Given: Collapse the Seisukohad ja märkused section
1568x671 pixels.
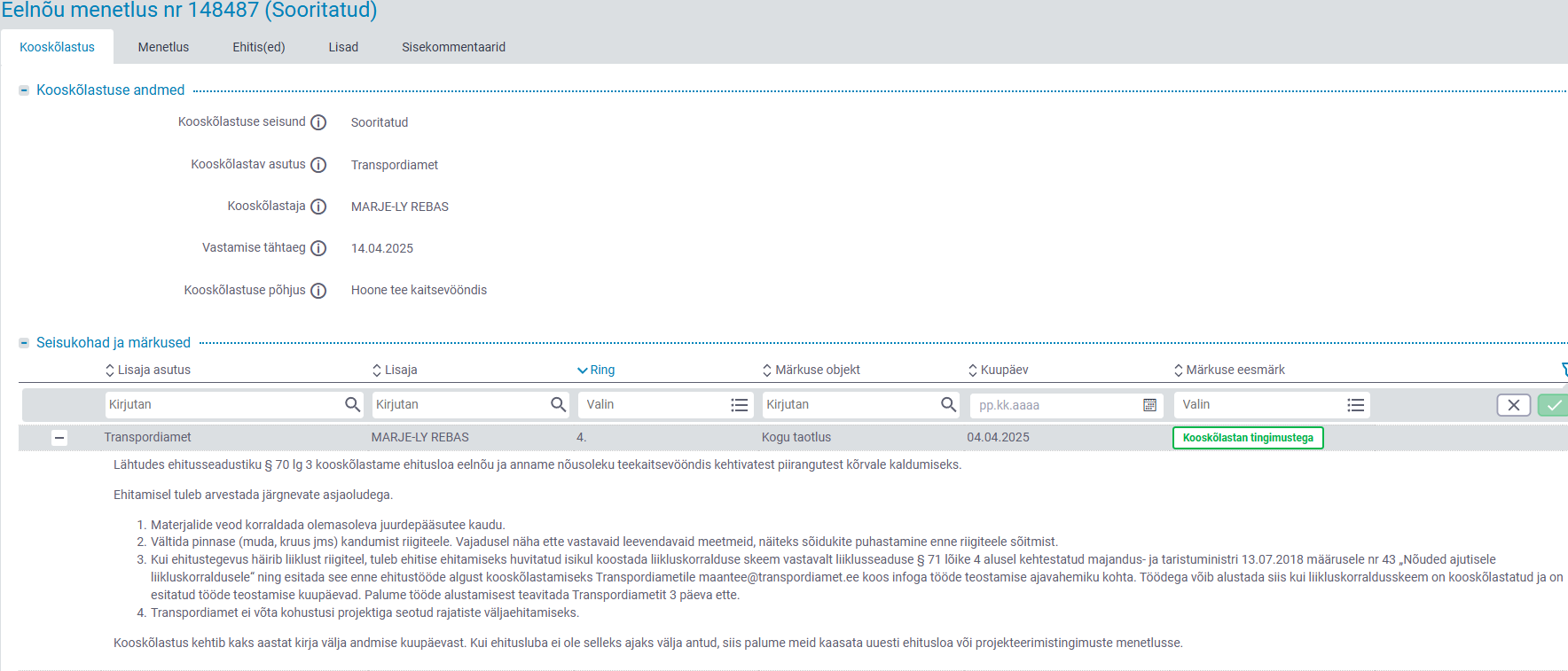Looking at the screenshot, I should (24, 343).
